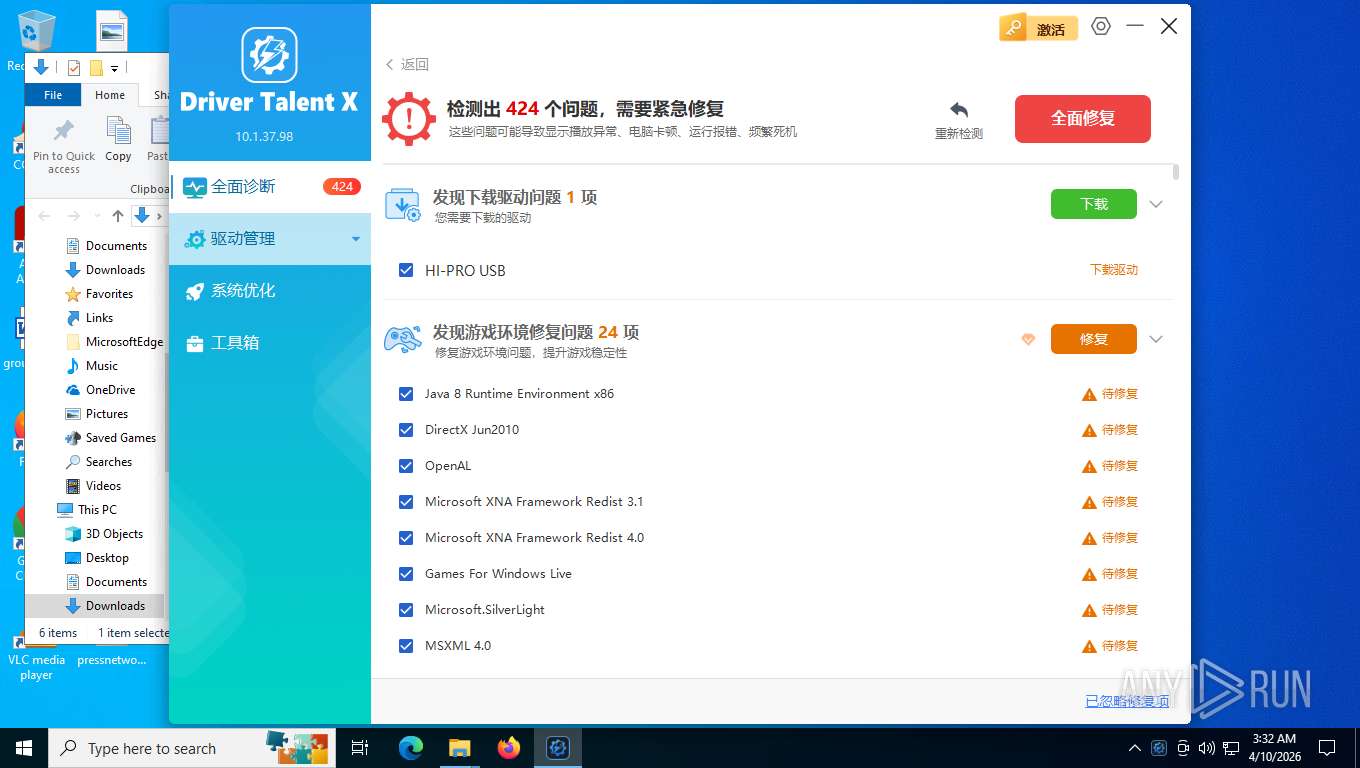Click the 激活 key icon button

click(x=1038, y=29)
